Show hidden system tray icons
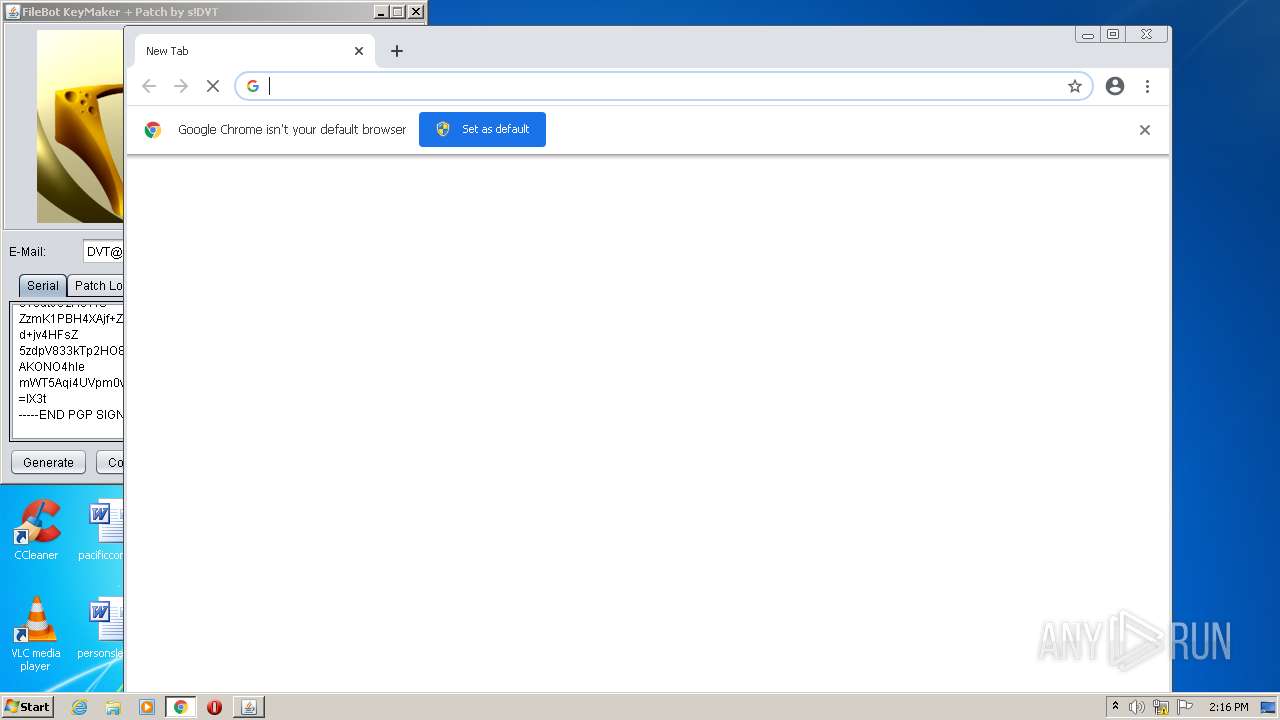 [x=1115, y=707]
